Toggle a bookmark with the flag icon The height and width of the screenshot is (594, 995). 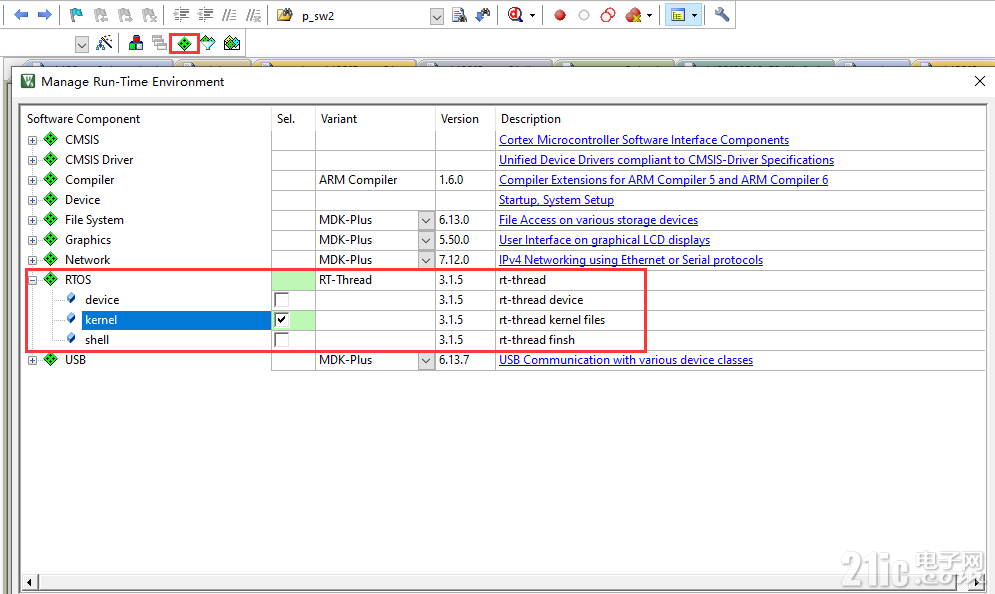pyautogui.click(x=76, y=15)
